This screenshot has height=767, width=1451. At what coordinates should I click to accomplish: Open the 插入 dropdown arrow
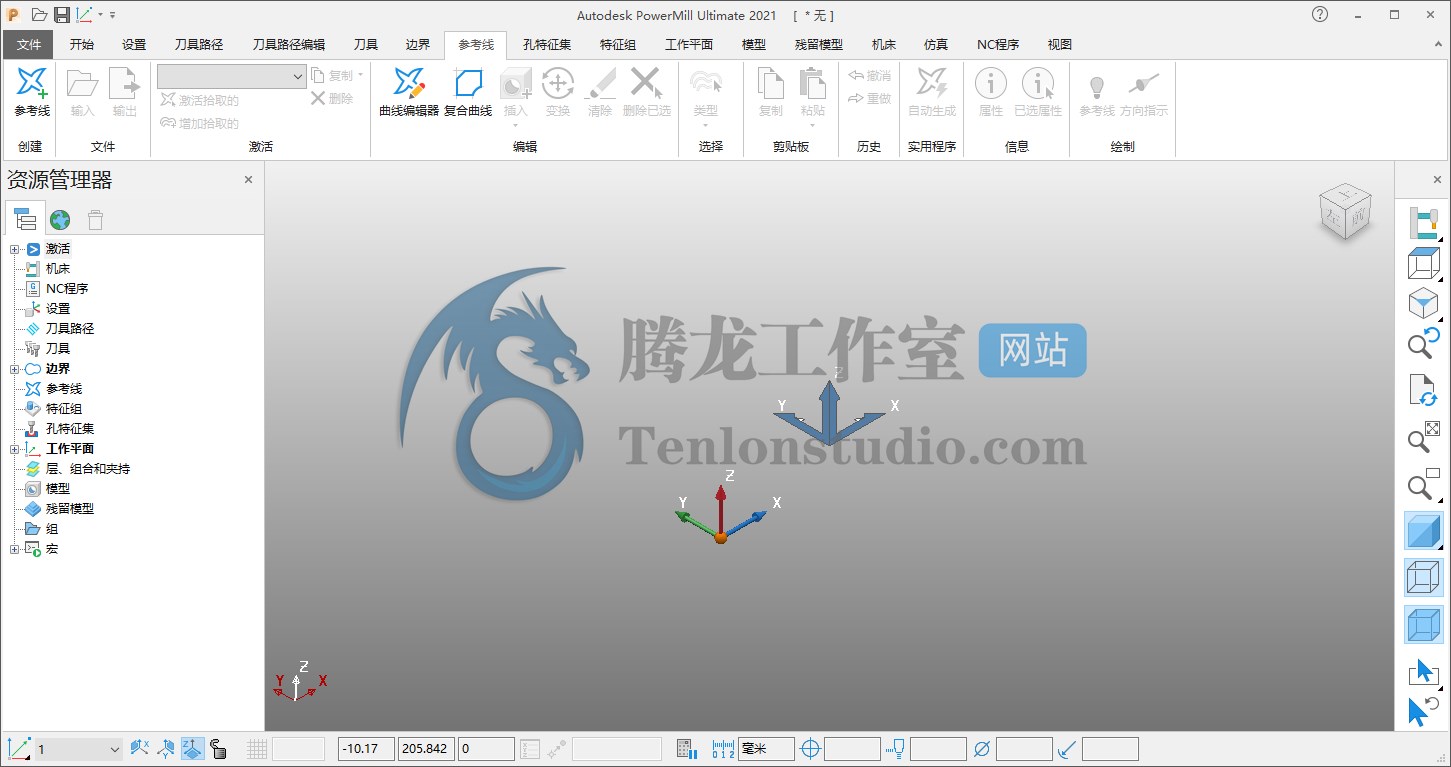click(x=515, y=125)
